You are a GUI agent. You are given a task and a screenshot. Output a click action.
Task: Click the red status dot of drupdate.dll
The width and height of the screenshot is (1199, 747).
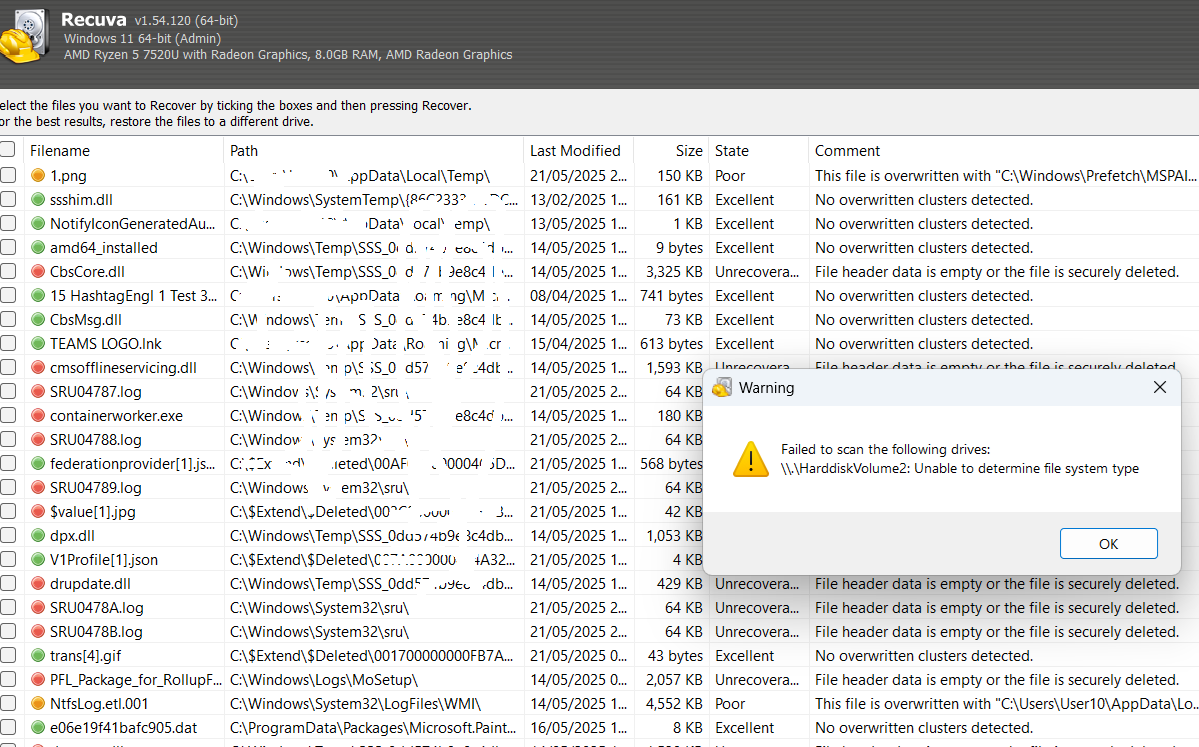tap(37, 583)
